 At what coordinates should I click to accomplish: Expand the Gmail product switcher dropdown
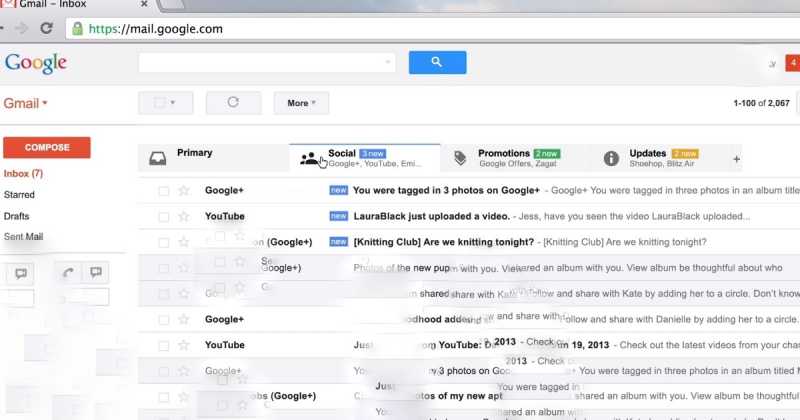26,103
